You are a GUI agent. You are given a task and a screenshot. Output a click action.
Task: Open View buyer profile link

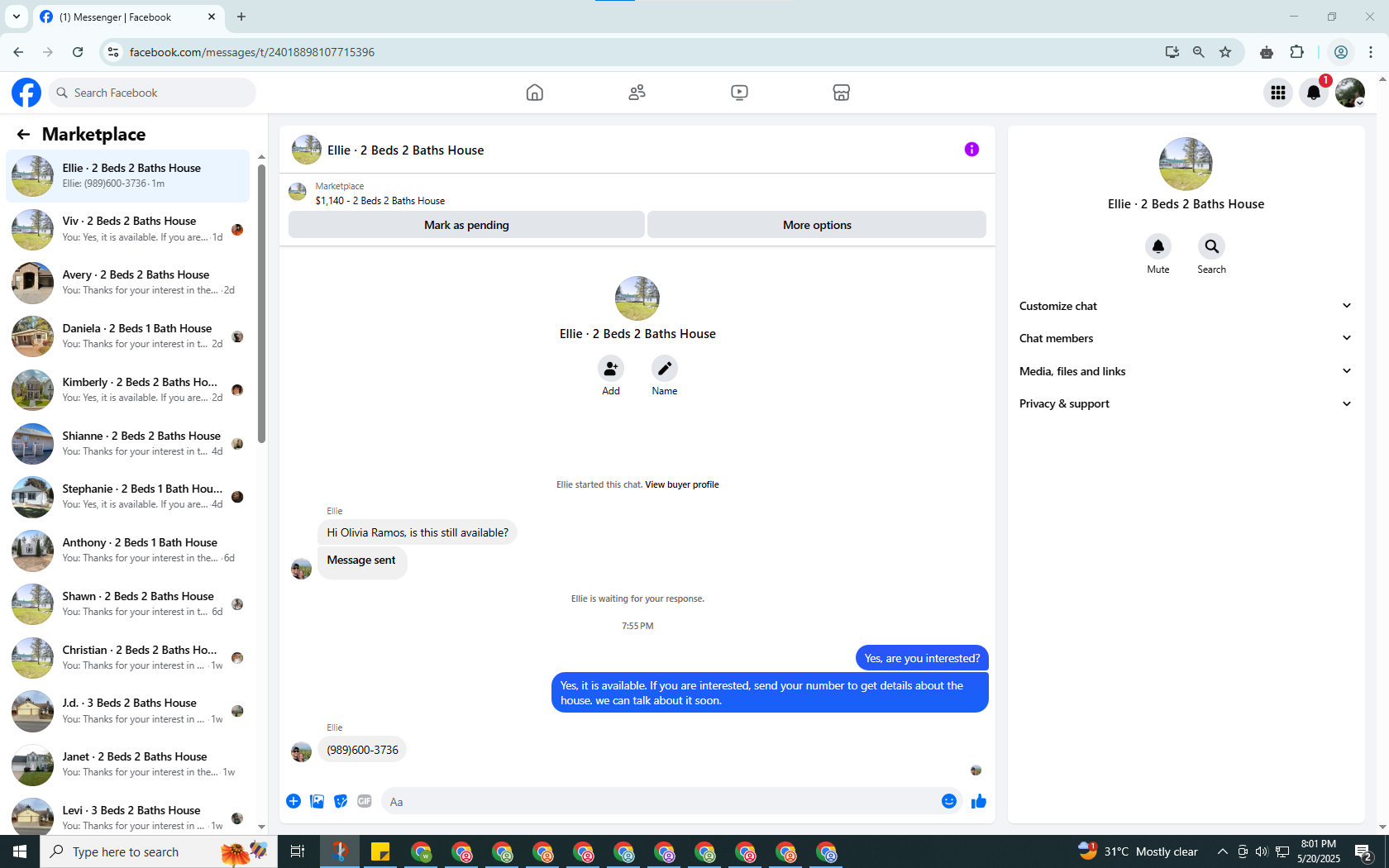pyautogui.click(x=682, y=484)
